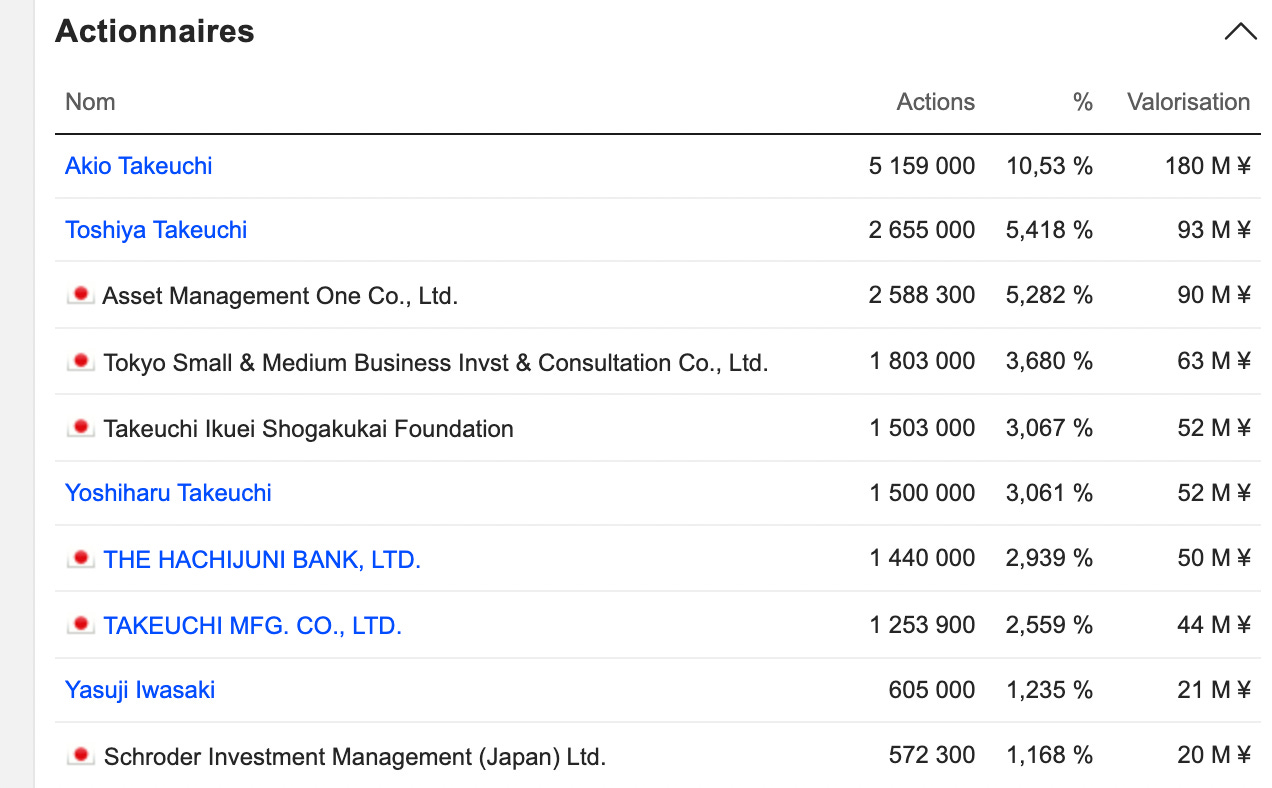Click the 1 803 000 shares value
The image size is (1272, 788).
tap(922, 361)
